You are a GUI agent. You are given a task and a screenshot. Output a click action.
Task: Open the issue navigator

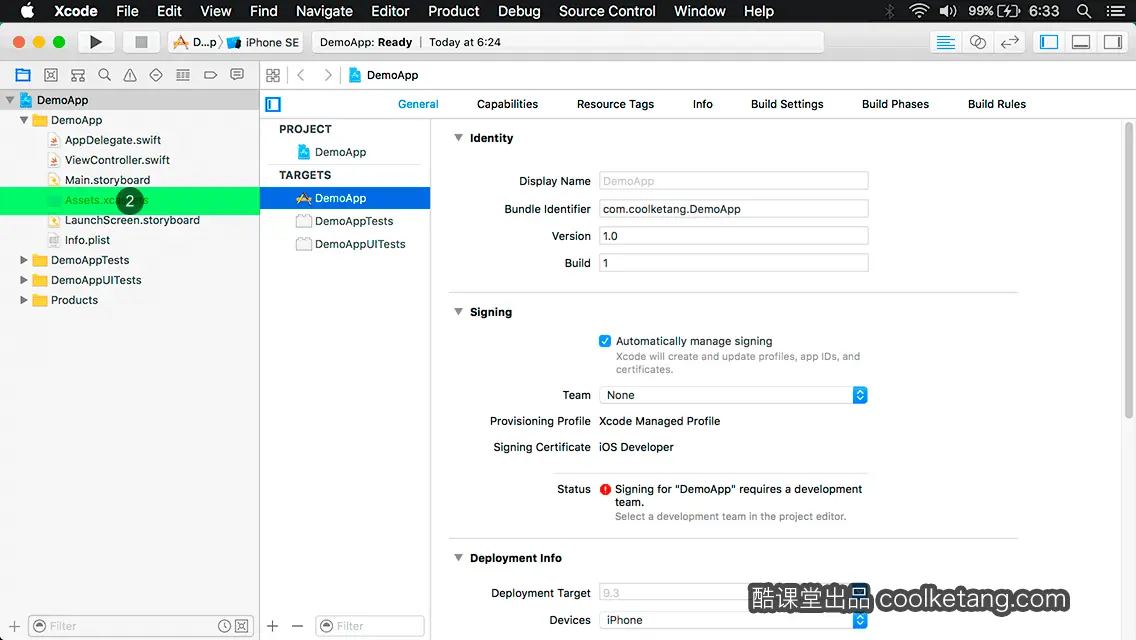click(130, 75)
